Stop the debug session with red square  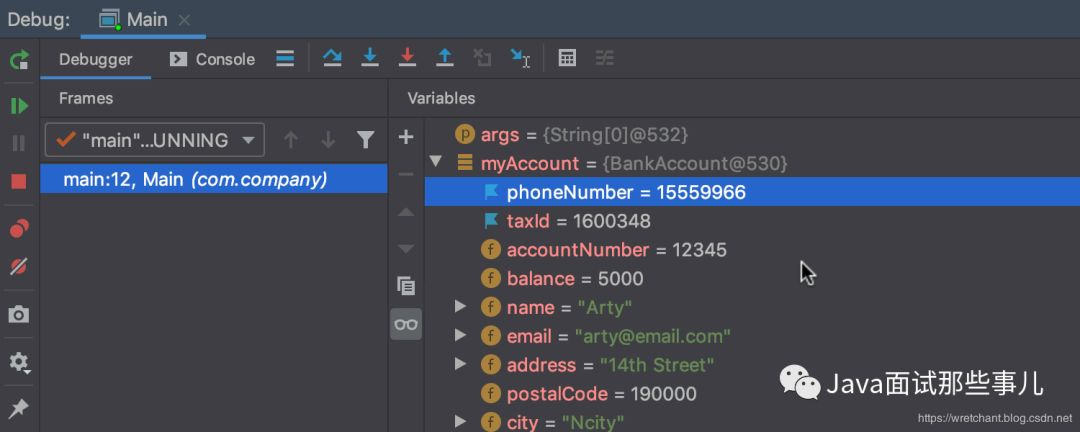(19, 181)
